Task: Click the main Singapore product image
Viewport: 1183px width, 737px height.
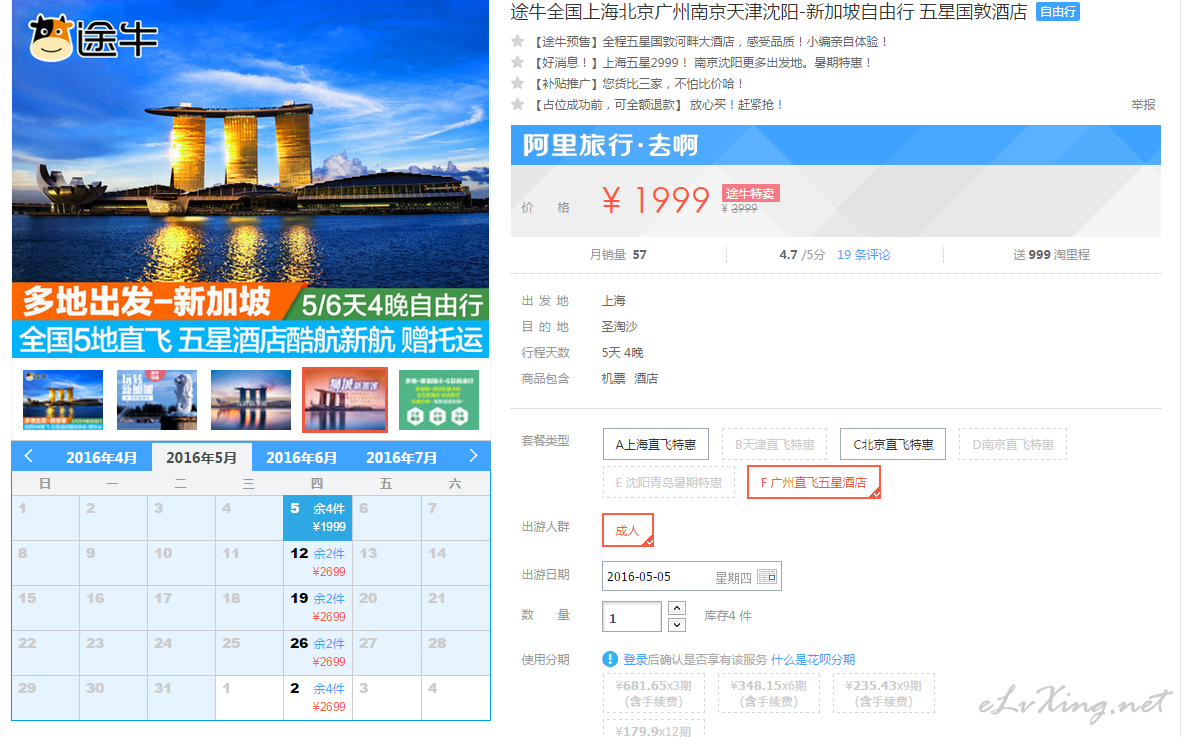Action: 250,179
